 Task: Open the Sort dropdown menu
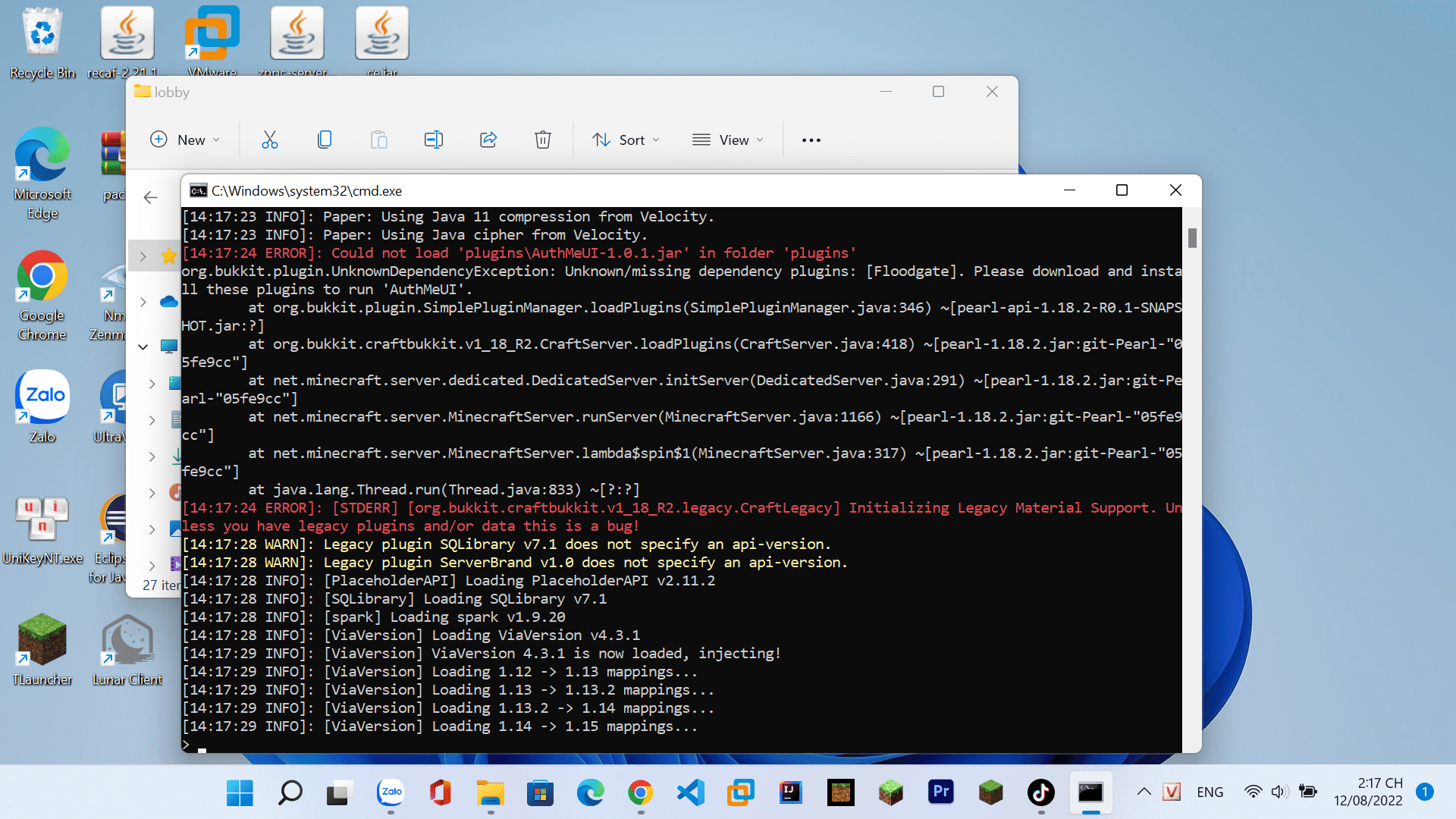[626, 140]
